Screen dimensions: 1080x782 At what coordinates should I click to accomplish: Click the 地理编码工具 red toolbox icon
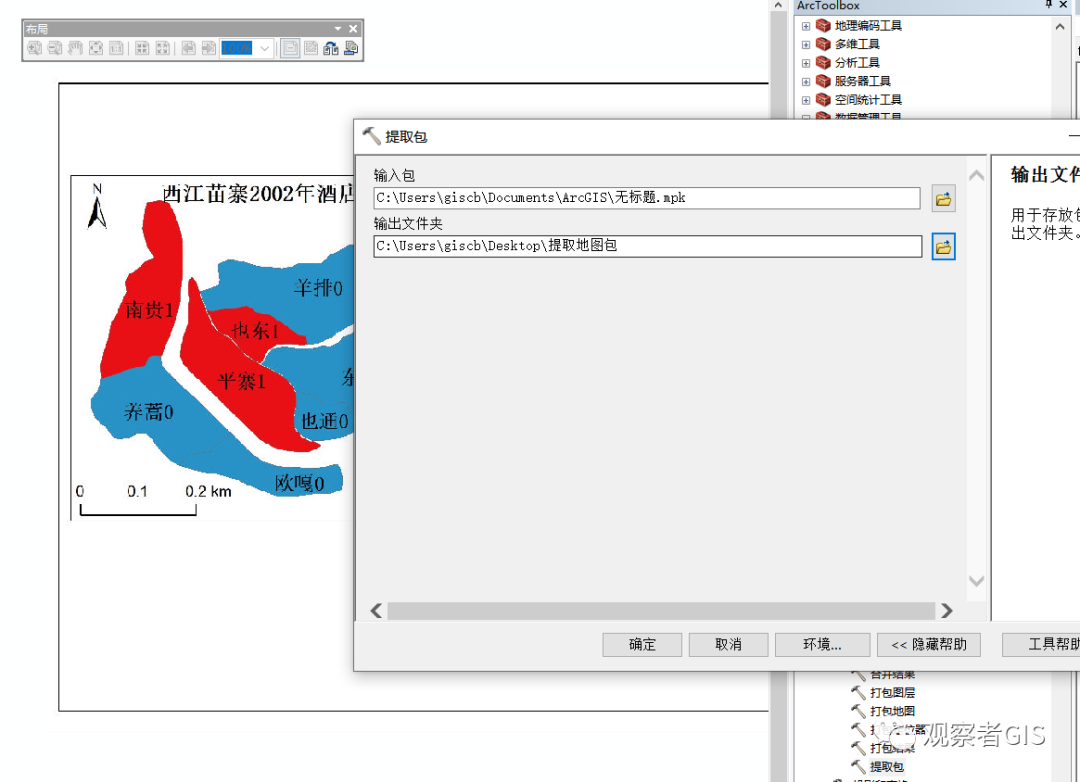coord(823,25)
